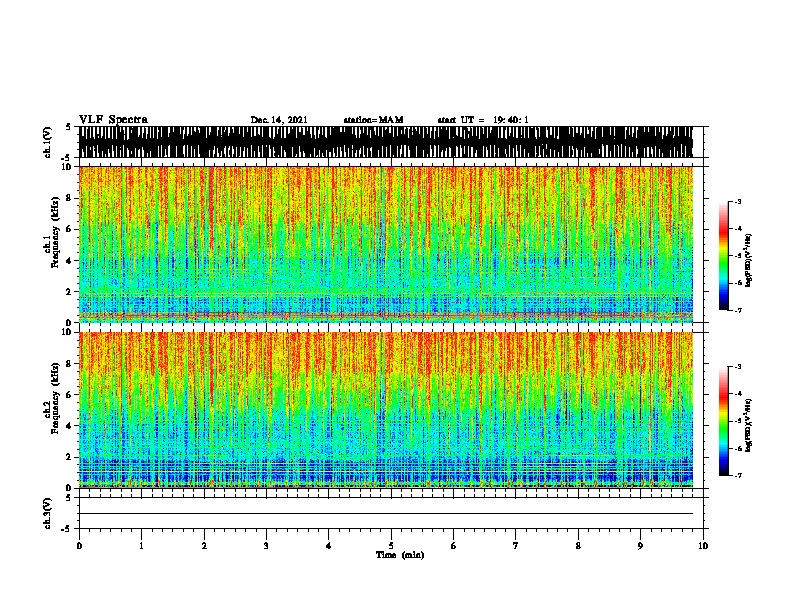Click the "Time (min)" x-axis label
This screenshot has height=612, width=792.
click(x=400, y=555)
